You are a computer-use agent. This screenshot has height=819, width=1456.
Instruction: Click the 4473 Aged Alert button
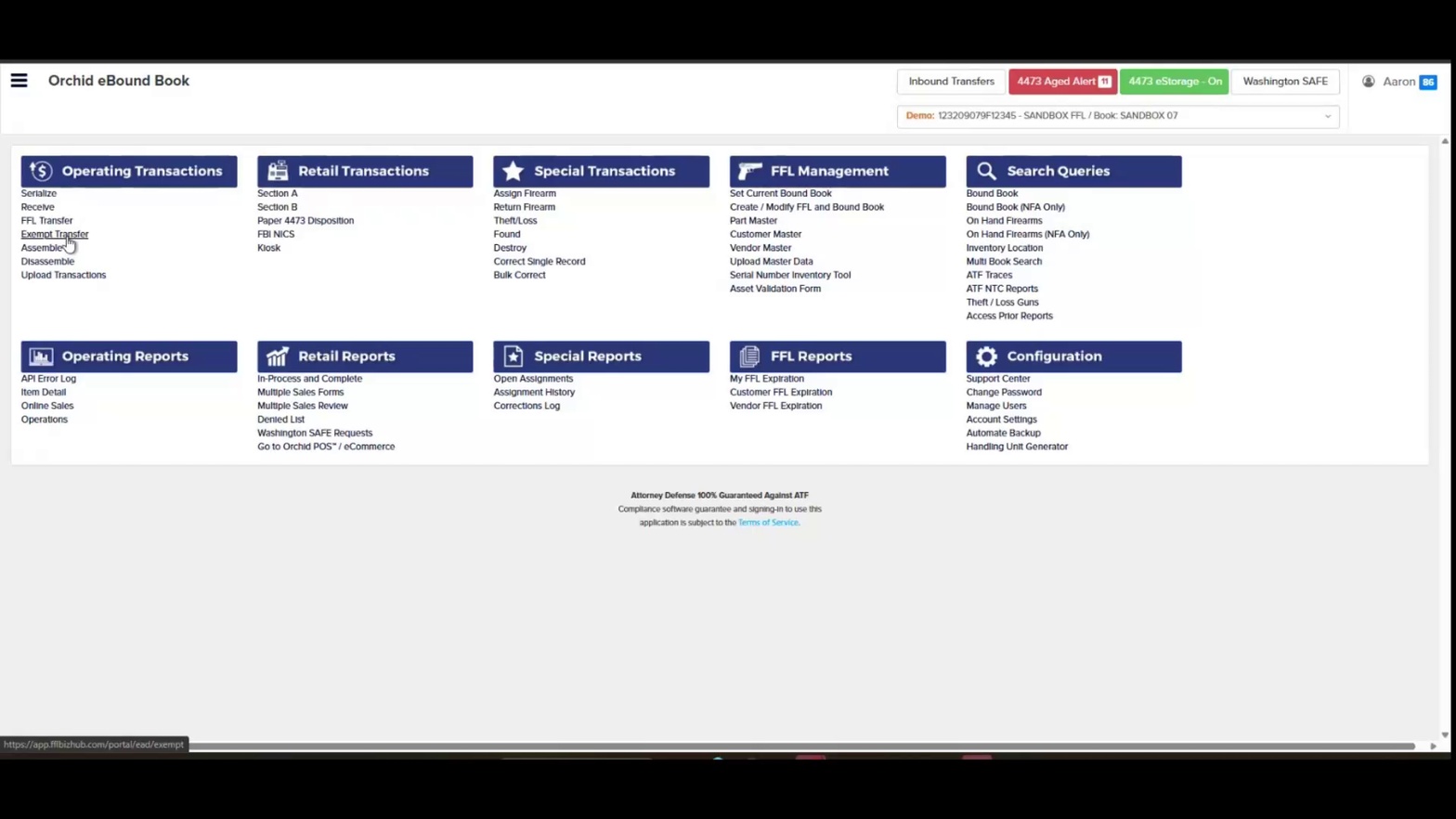point(1062,82)
